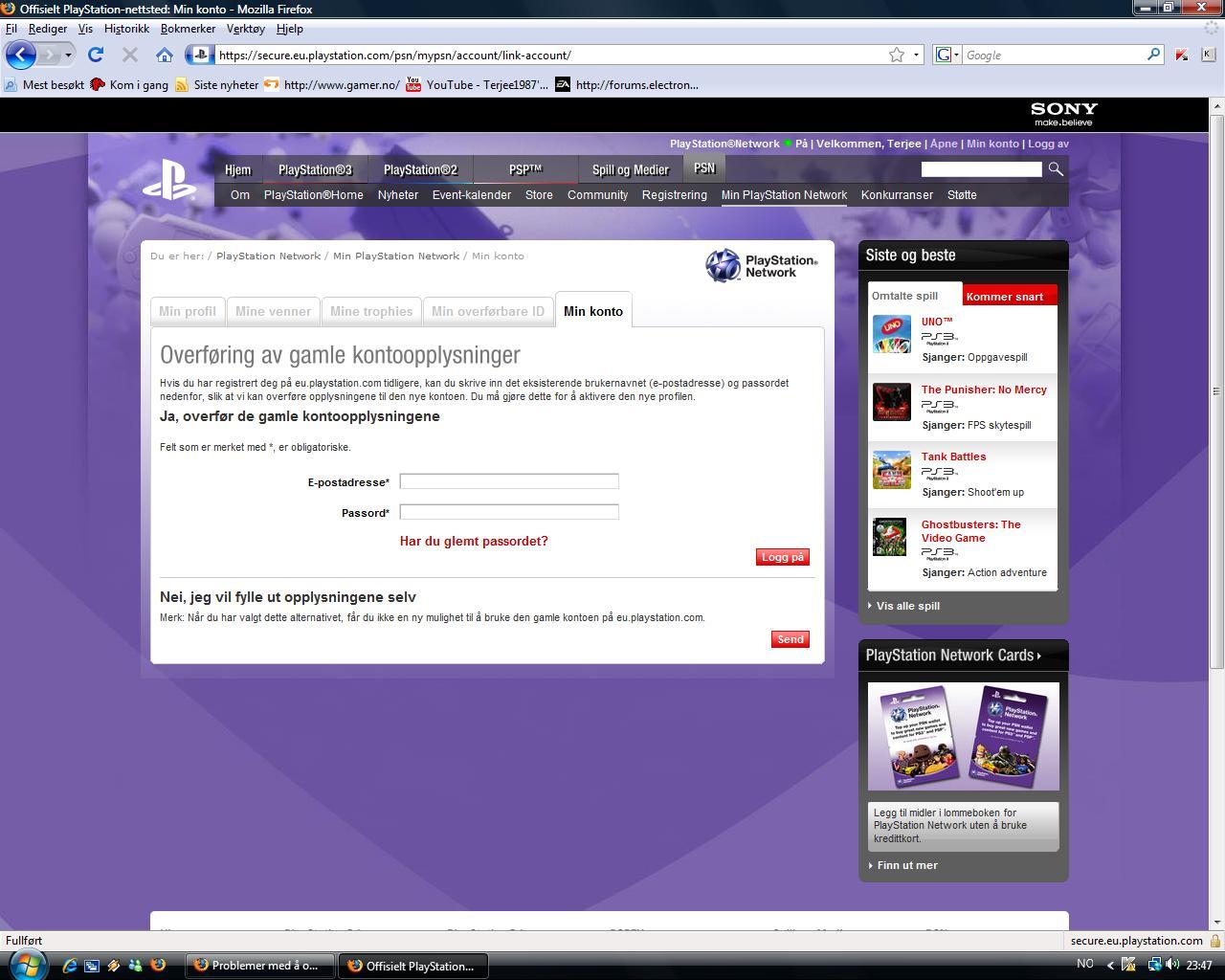Open the Fil menu
1225x980 pixels.
11,29
